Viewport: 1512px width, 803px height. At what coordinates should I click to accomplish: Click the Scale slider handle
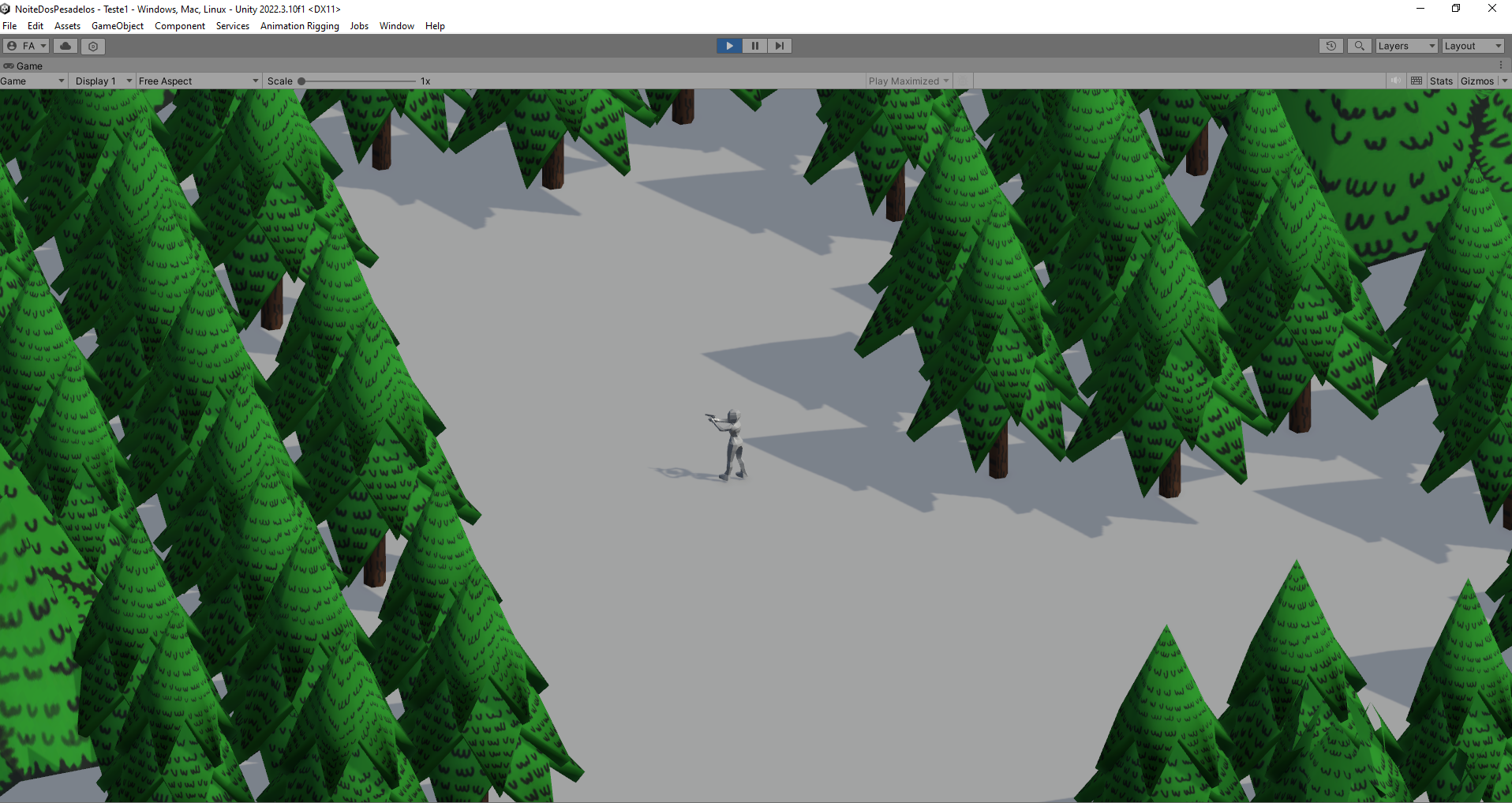301,81
